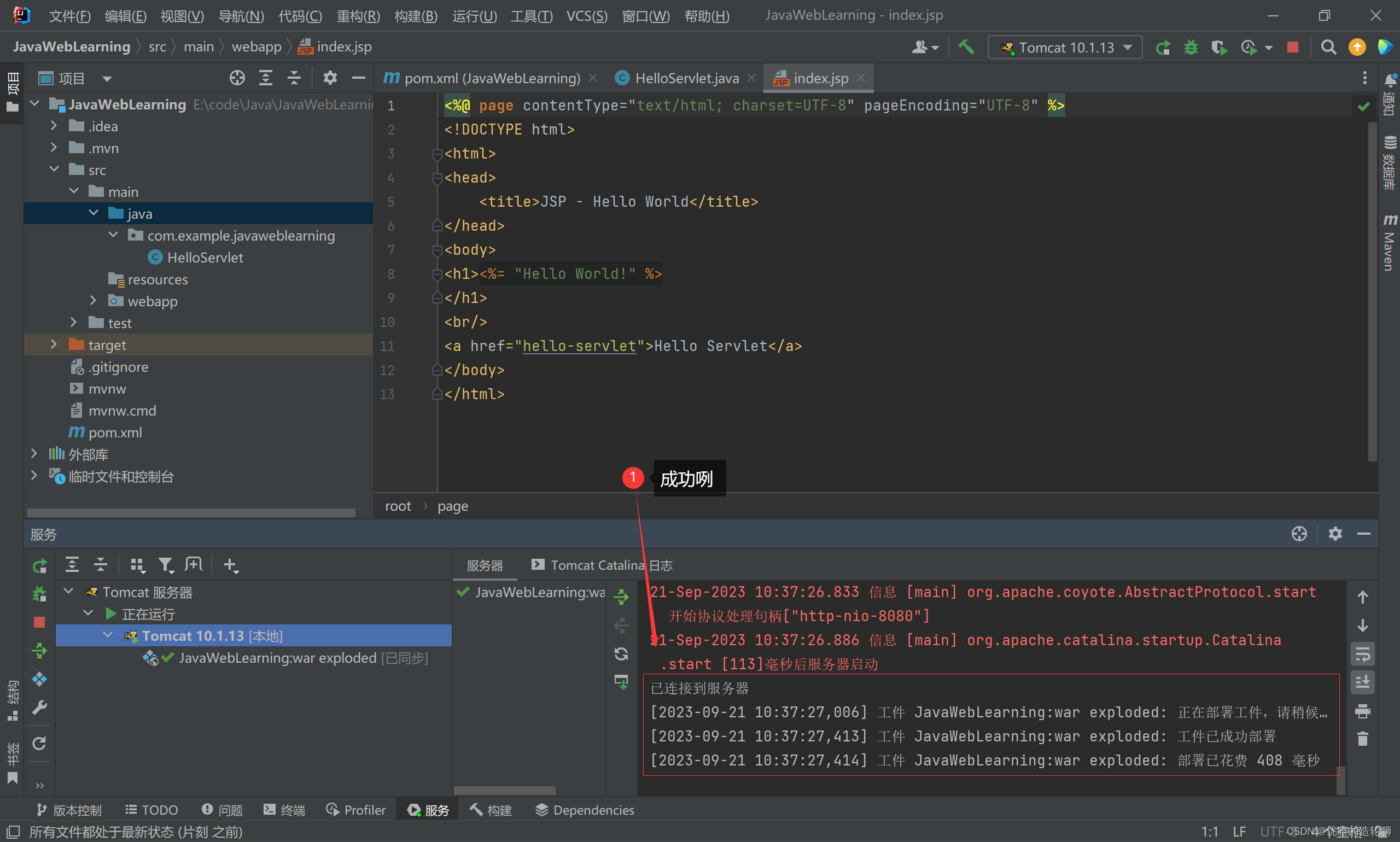Stop the running Tomcat server
1400x842 pixels.
click(1293, 47)
